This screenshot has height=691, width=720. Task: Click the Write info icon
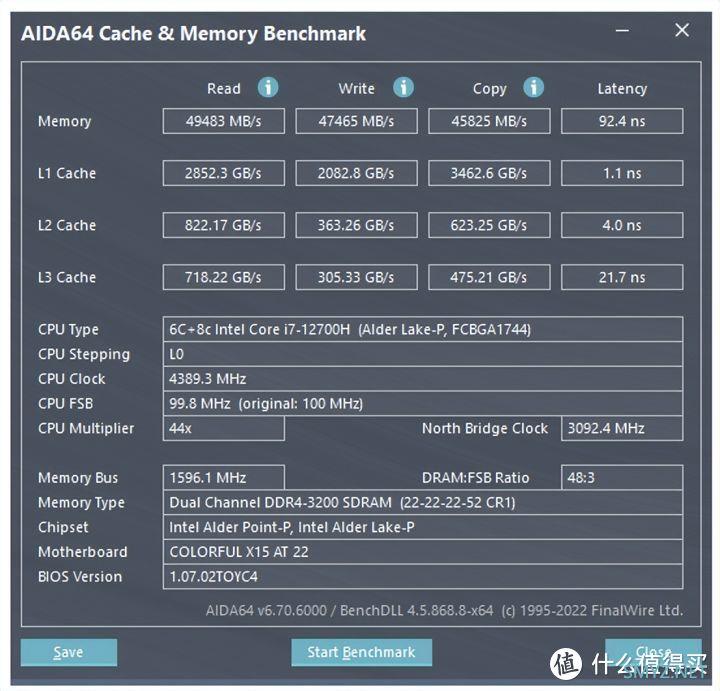click(403, 87)
